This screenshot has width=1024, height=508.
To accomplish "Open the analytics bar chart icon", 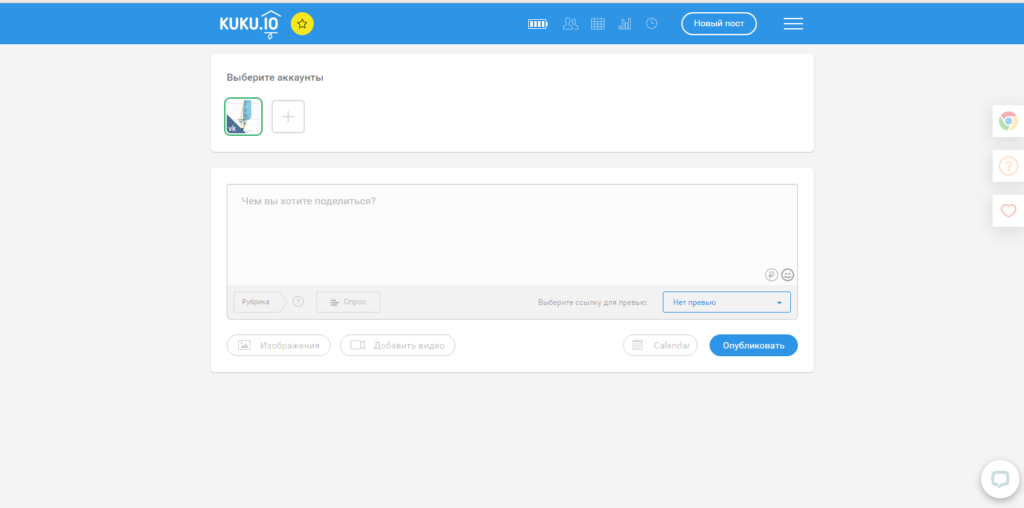I will 625,23.
